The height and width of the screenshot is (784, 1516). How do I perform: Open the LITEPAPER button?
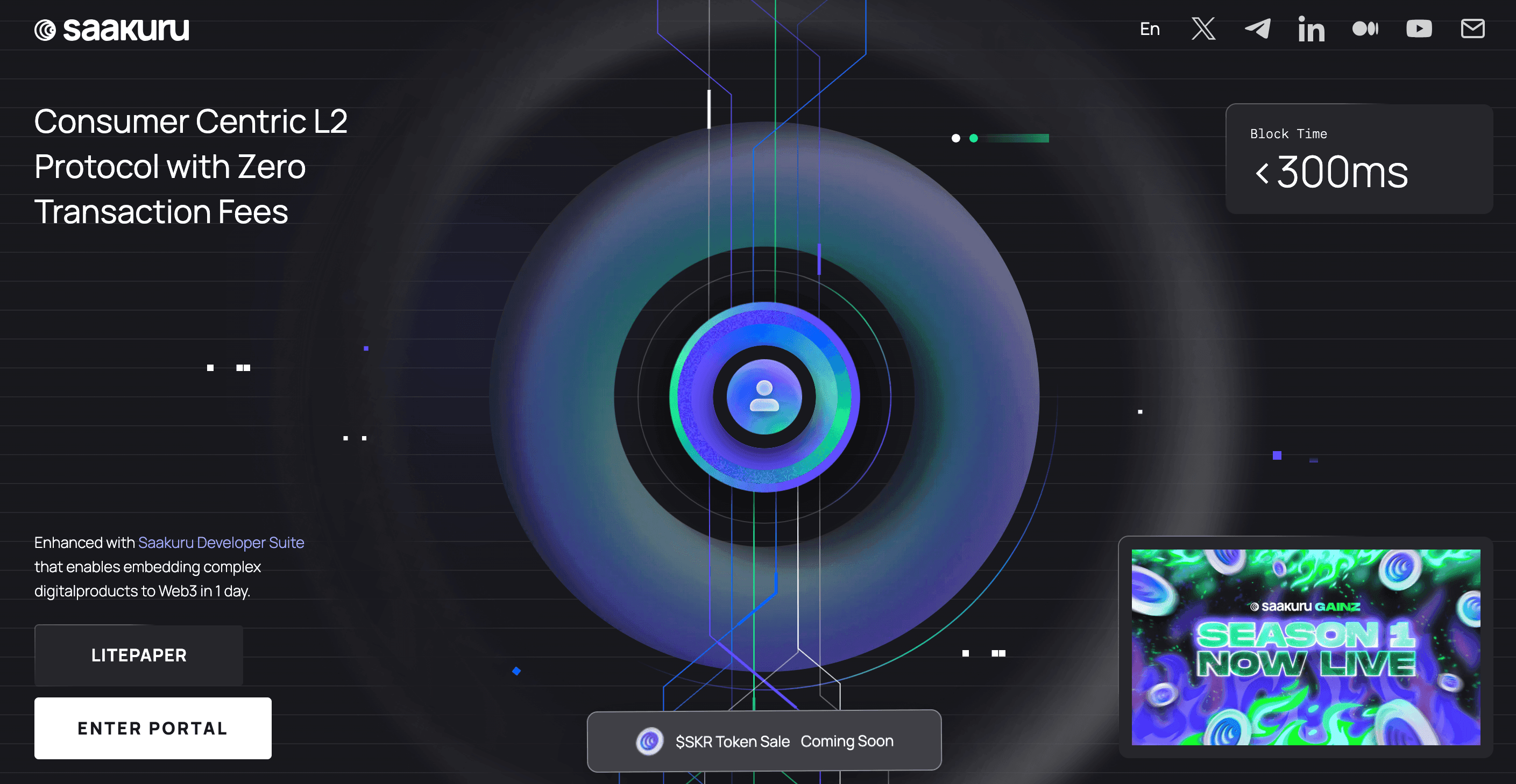point(139,655)
